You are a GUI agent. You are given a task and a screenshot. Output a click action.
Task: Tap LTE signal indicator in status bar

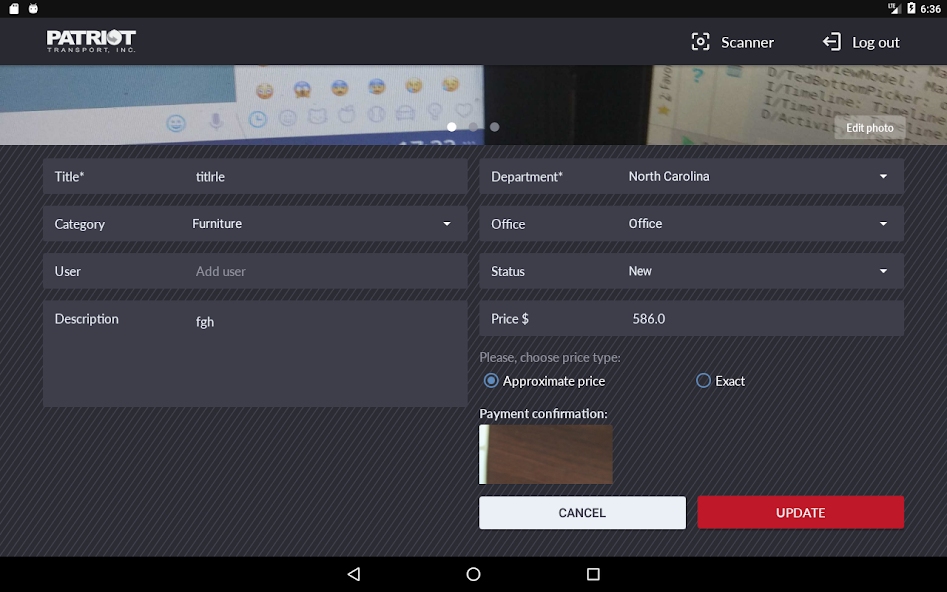pyautogui.click(x=894, y=8)
